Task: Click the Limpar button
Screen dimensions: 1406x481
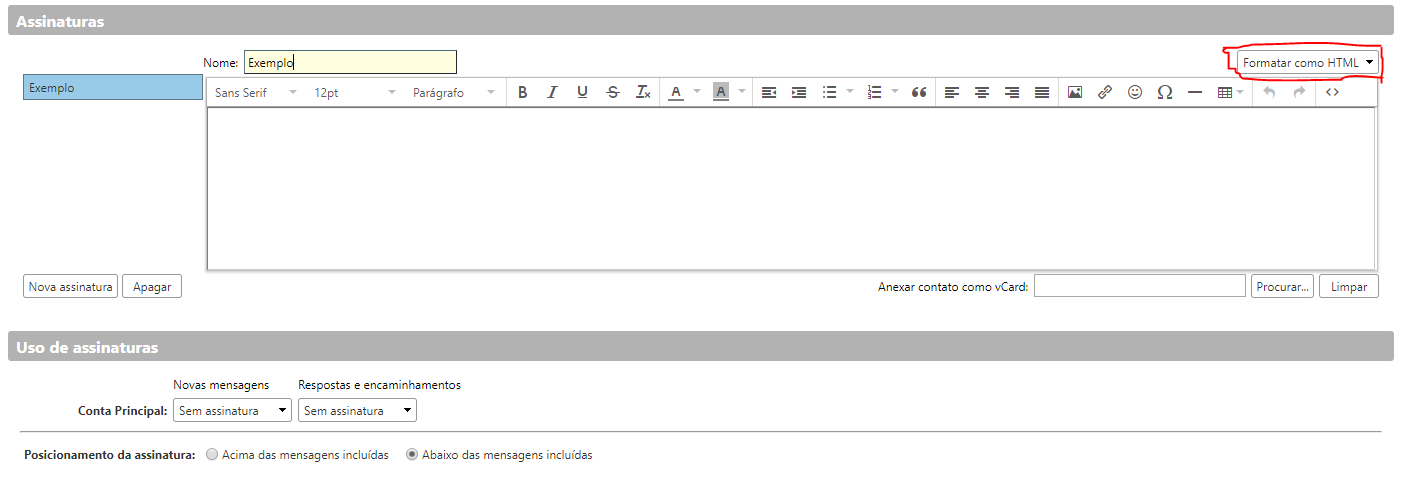Action: (x=1349, y=286)
